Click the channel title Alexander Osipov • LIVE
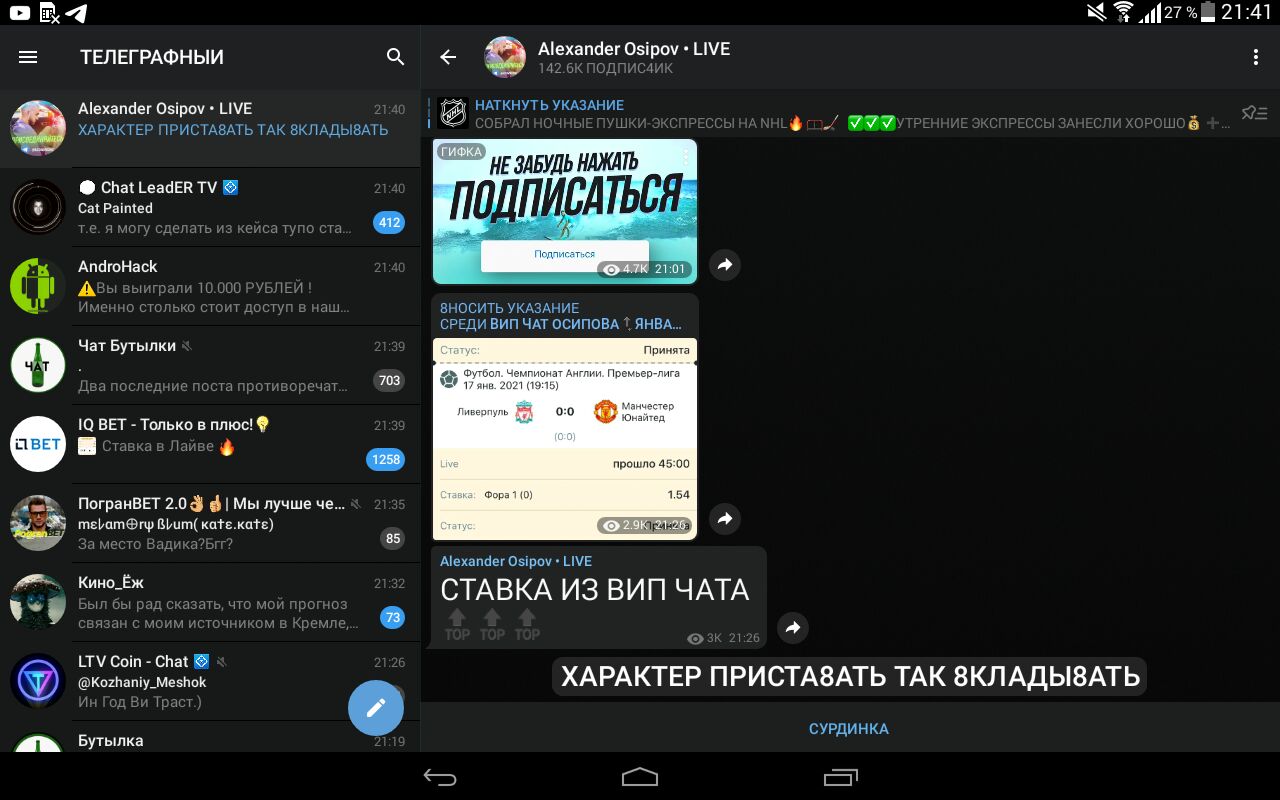This screenshot has height=800, width=1280. [634, 48]
